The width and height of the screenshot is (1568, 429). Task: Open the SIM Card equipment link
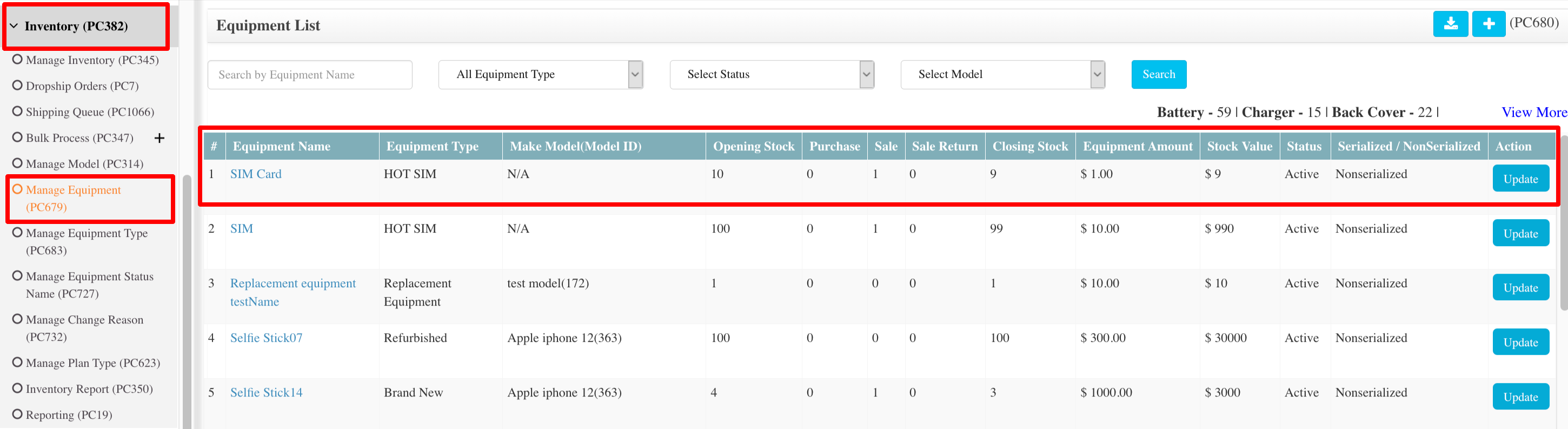click(x=256, y=174)
